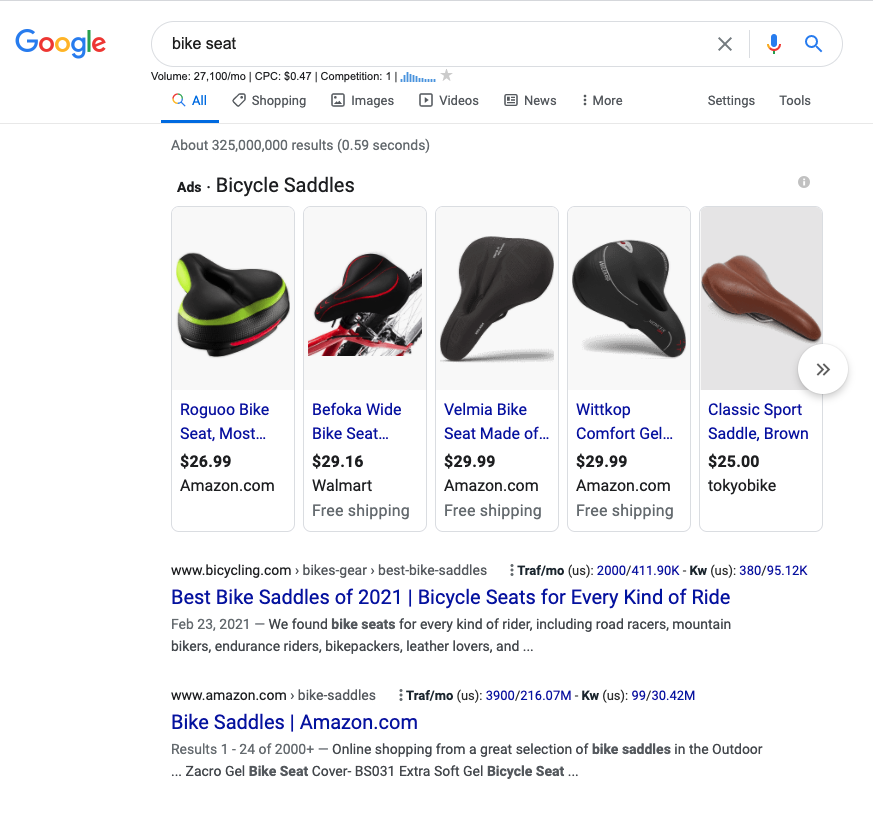
Task: Open the Velmia Bike Seat Made of... link
Action: click(x=496, y=421)
